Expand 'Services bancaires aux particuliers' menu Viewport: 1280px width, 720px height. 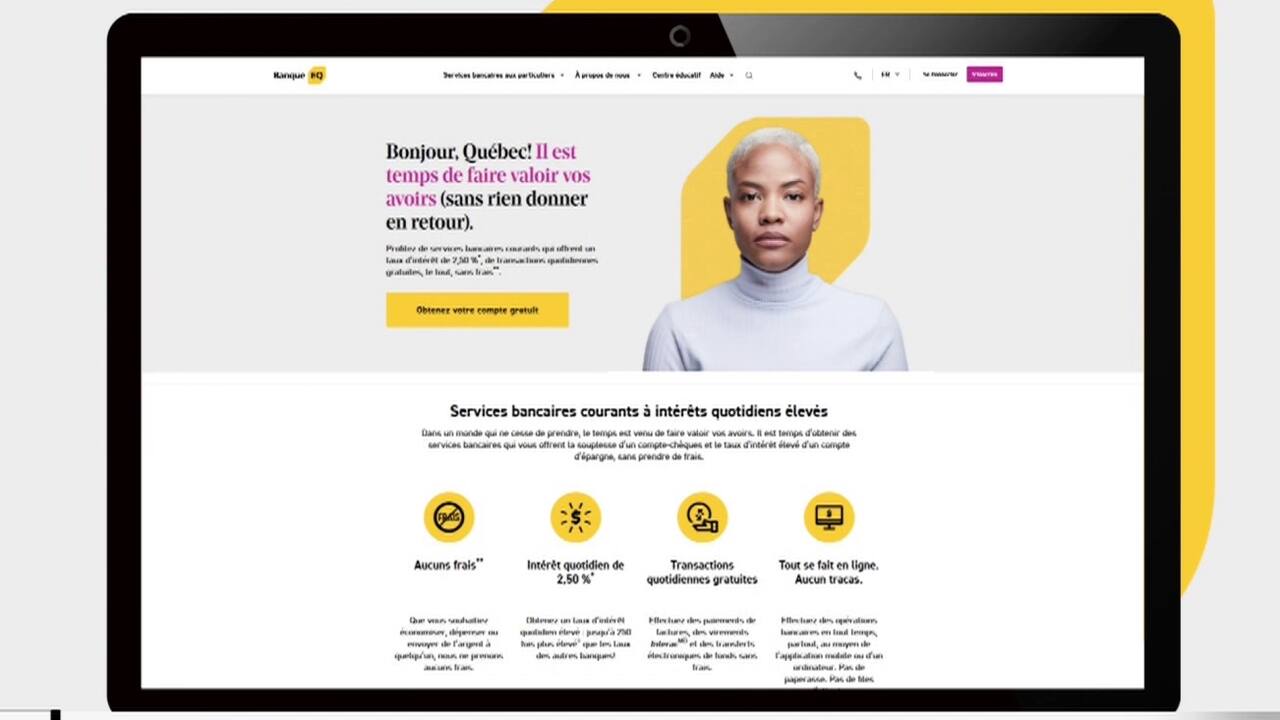click(x=504, y=75)
